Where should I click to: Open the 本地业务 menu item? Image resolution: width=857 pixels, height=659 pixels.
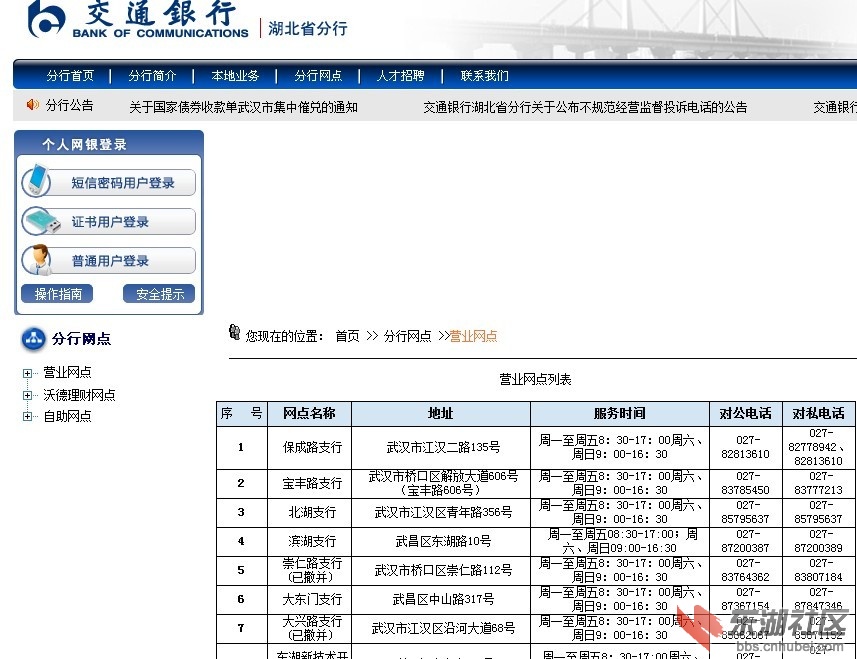tap(235, 75)
